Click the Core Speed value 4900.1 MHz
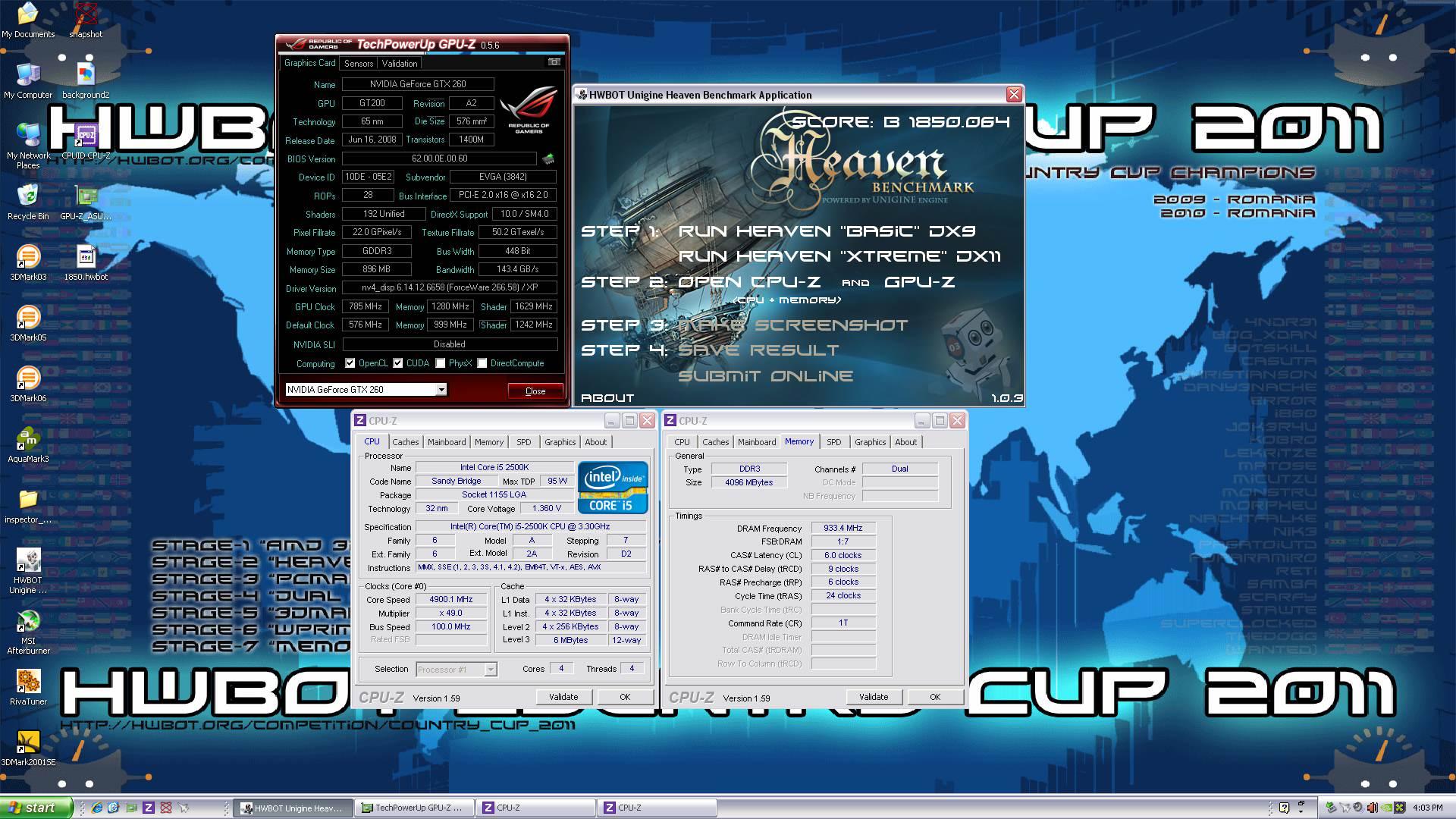The width and height of the screenshot is (1456, 819). click(x=451, y=599)
